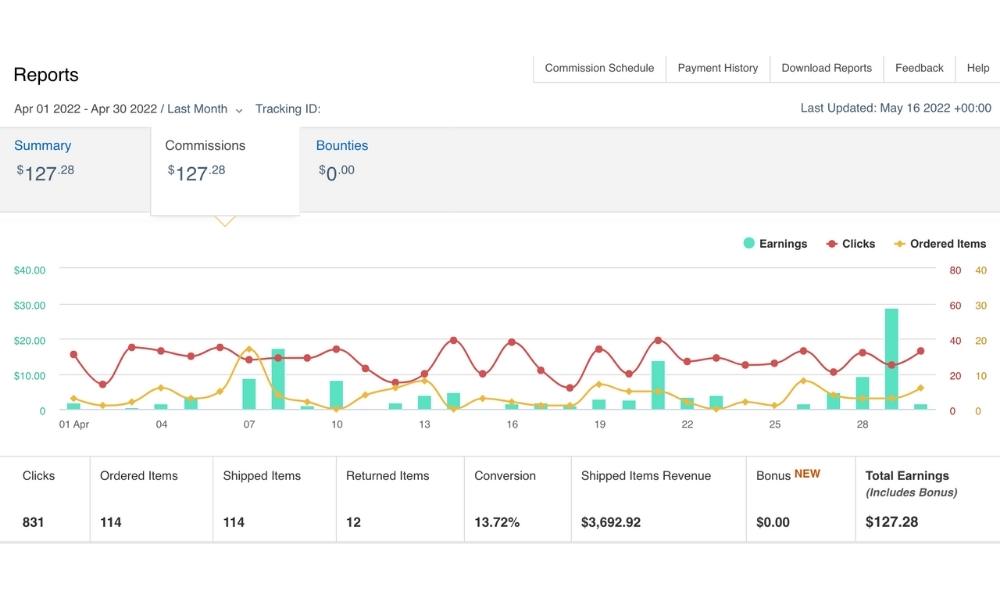Click the $40.00 earnings axis label
Screen dimensions: 1000x600
30,270
